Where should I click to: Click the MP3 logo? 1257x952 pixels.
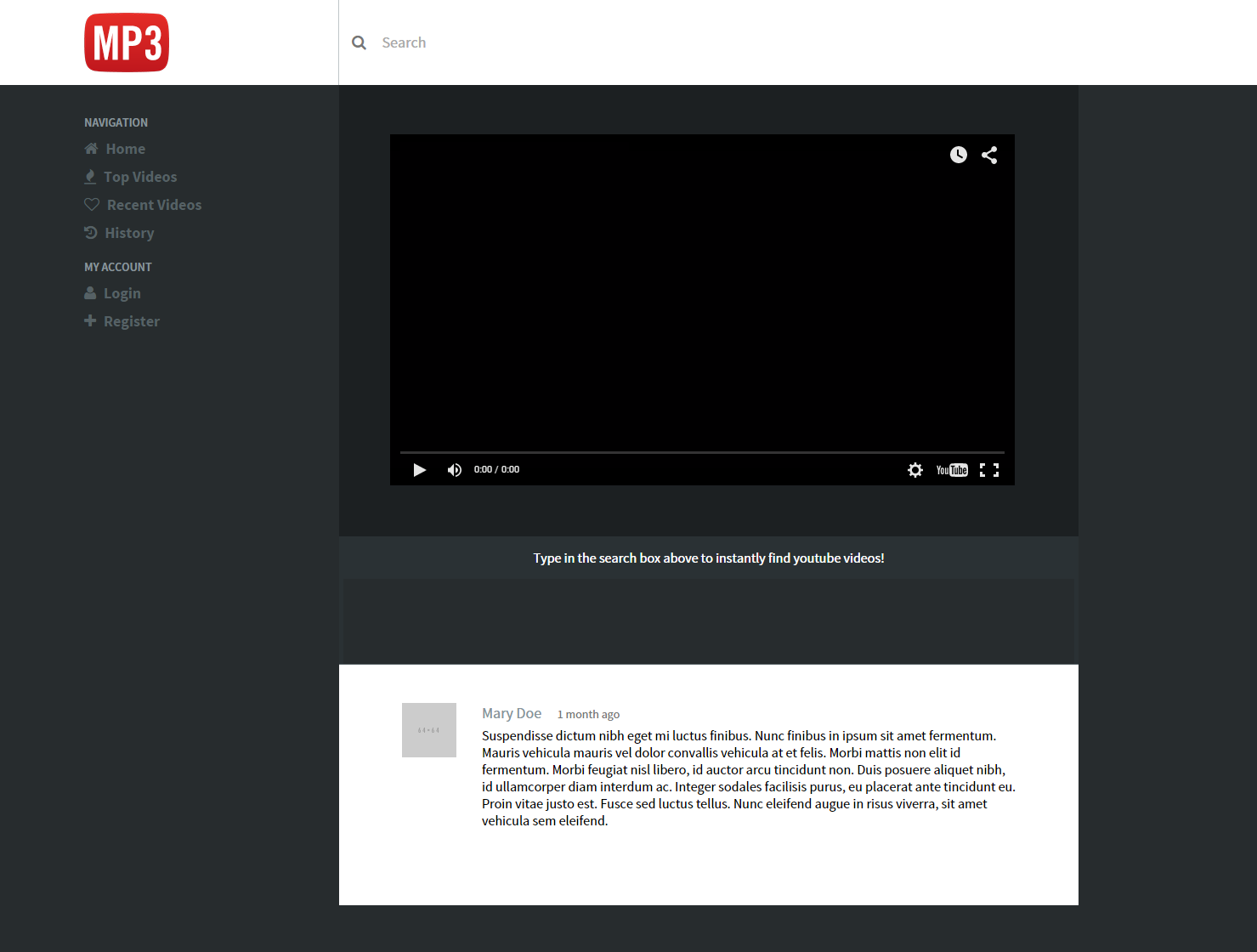(127, 42)
